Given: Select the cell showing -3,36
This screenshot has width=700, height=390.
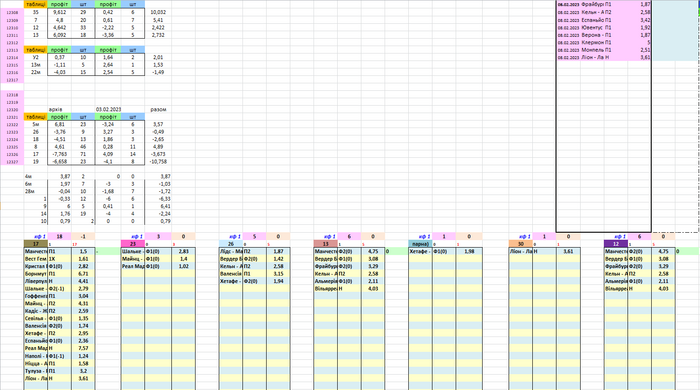Looking at the screenshot, I should [x=108, y=35].
